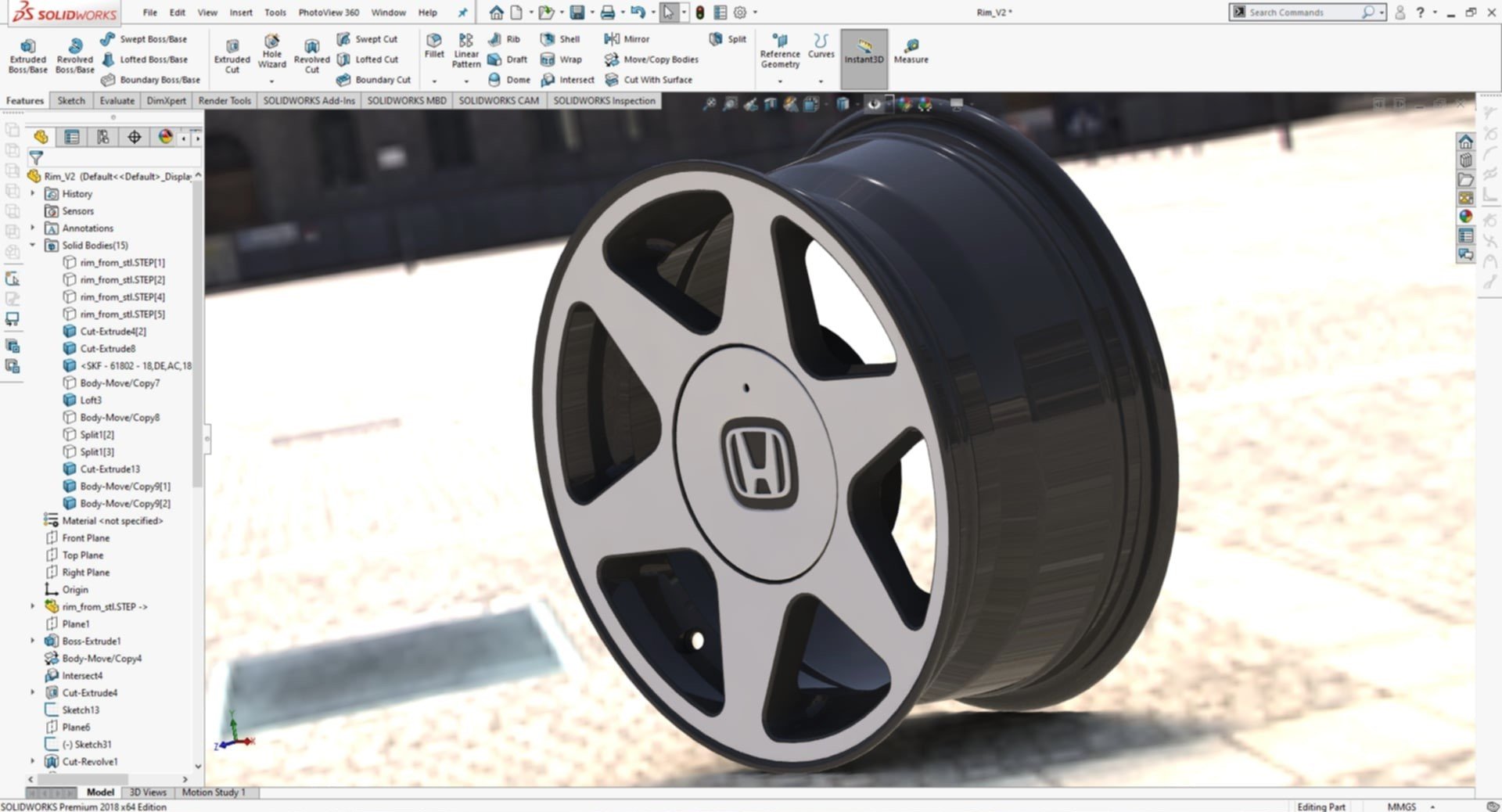Select the Dome tool
This screenshot has height=812, width=1502.
508,80
